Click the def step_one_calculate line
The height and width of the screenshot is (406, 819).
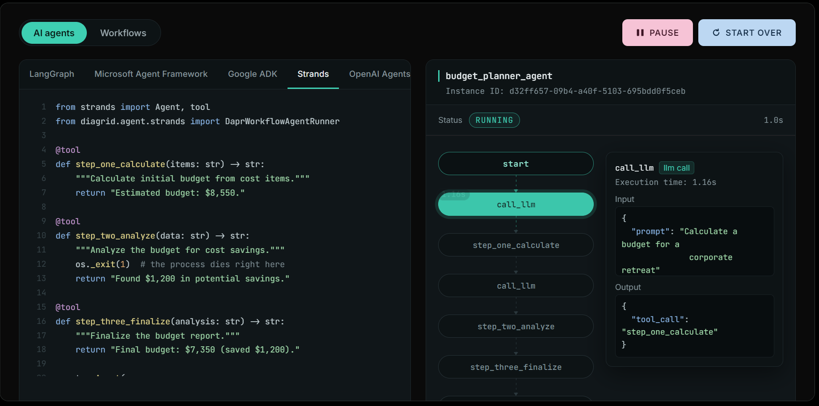tap(160, 164)
